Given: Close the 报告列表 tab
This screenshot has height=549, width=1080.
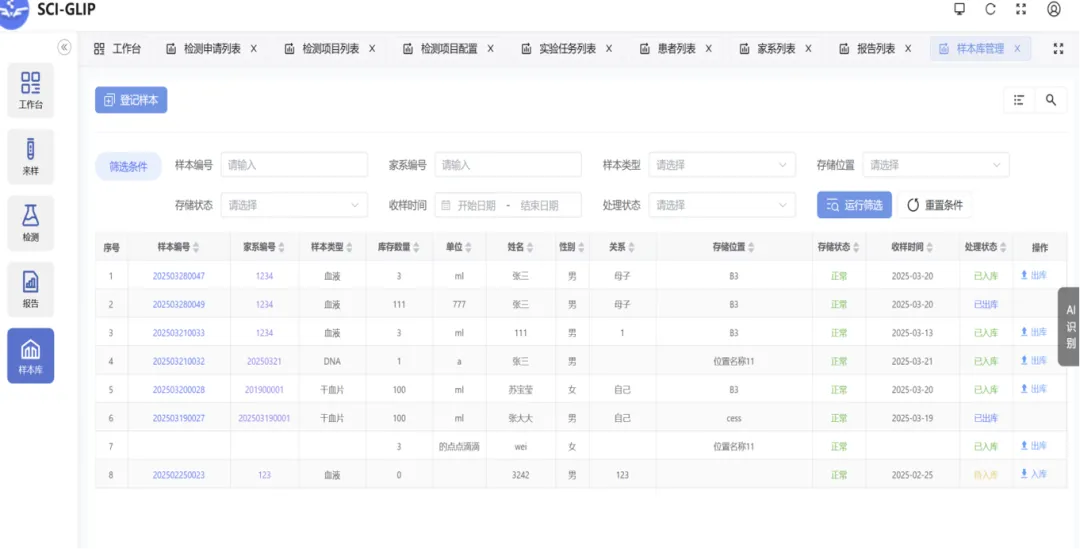Looking at the screenshot, I should point(908,49).
